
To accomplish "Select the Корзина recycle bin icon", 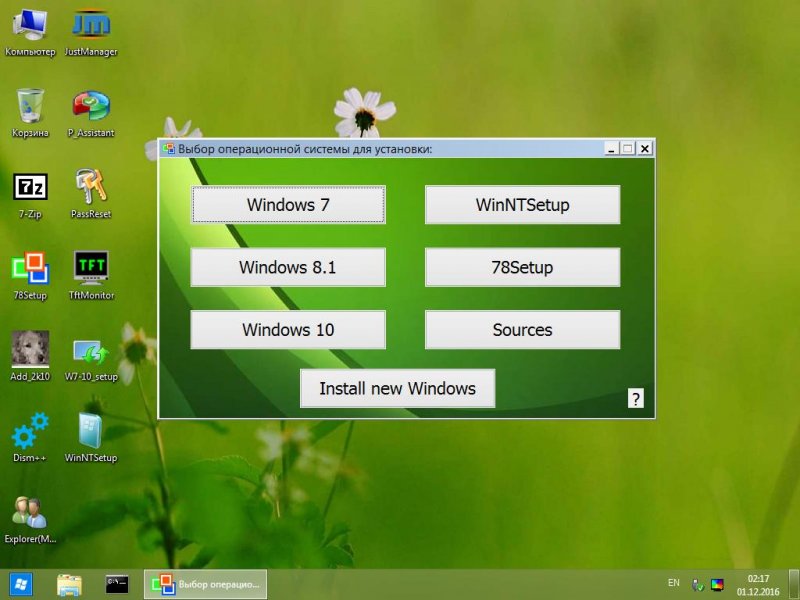I will (x=30, y=113).
